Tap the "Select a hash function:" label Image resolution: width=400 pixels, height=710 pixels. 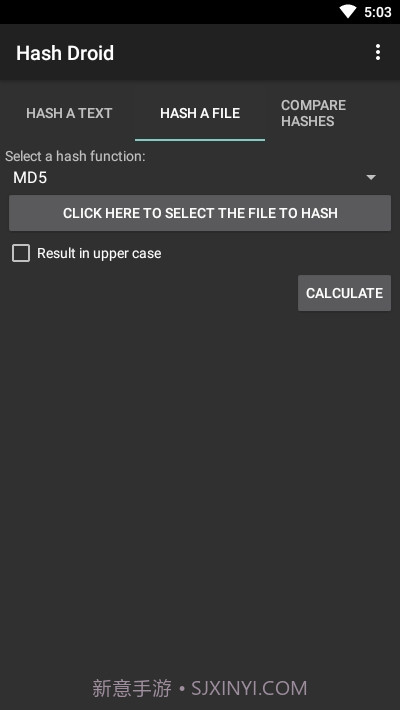tap(75, 156)
